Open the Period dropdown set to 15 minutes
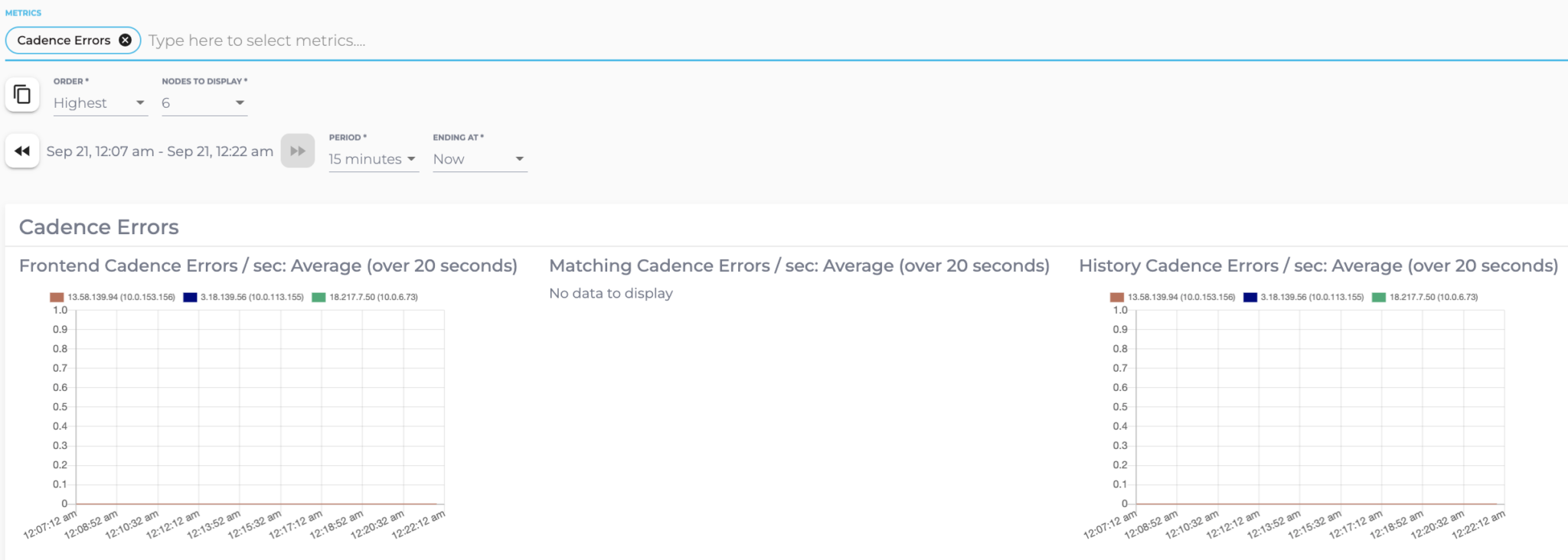1568x560 pixels. 367,159
